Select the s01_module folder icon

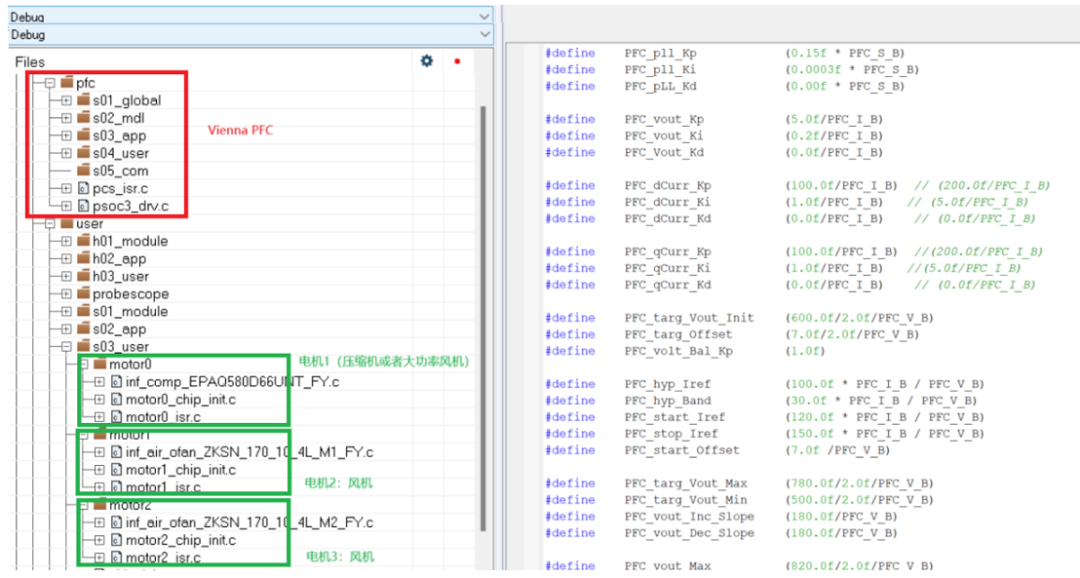coord(83,311)
